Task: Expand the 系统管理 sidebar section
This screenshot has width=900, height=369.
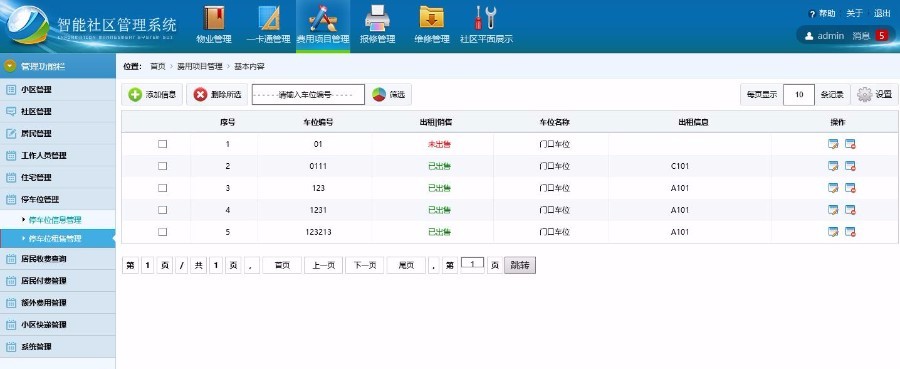Action: (57, 347)
